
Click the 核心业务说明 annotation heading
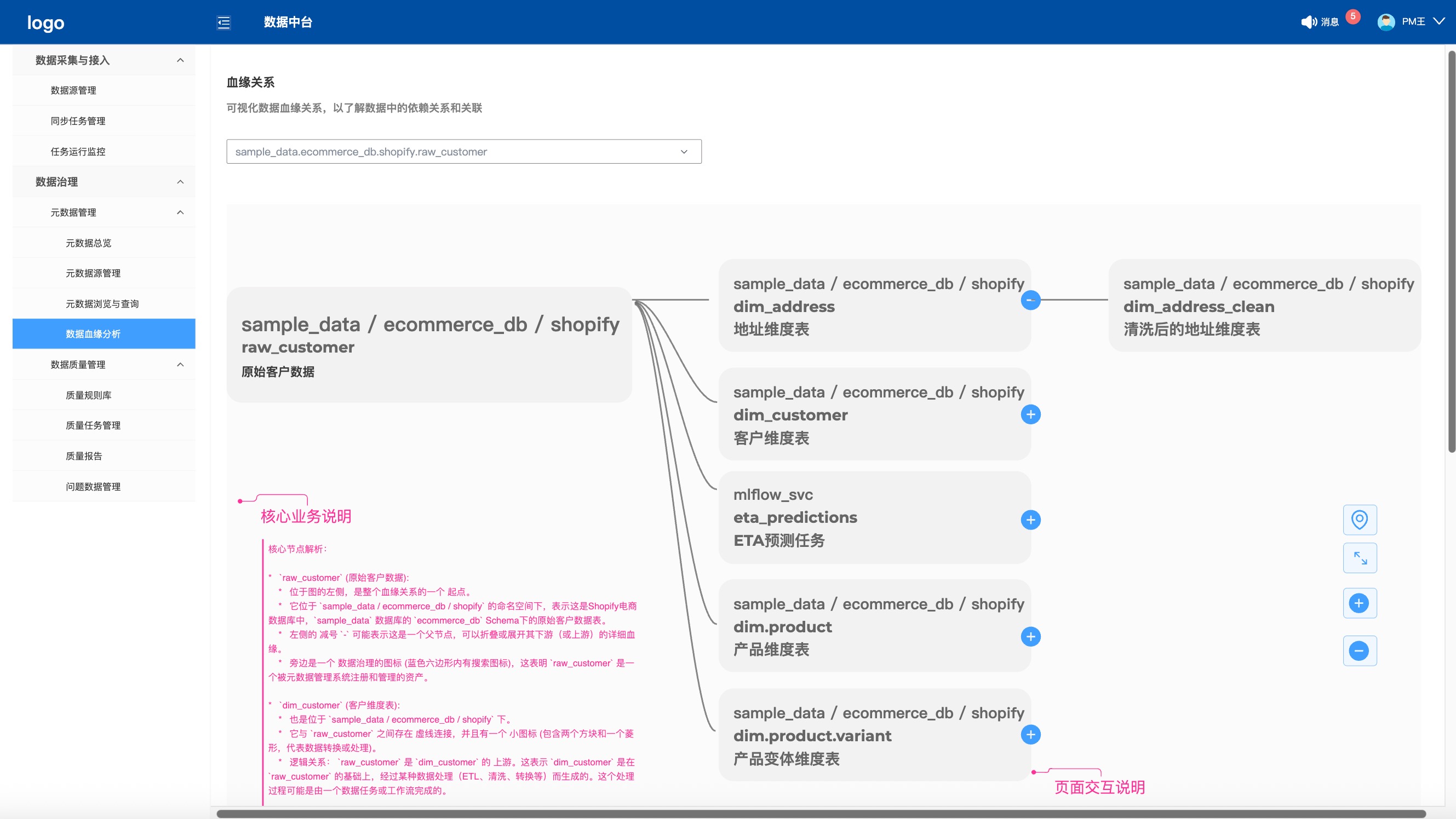pyautogui.click(x=306, y=516)
